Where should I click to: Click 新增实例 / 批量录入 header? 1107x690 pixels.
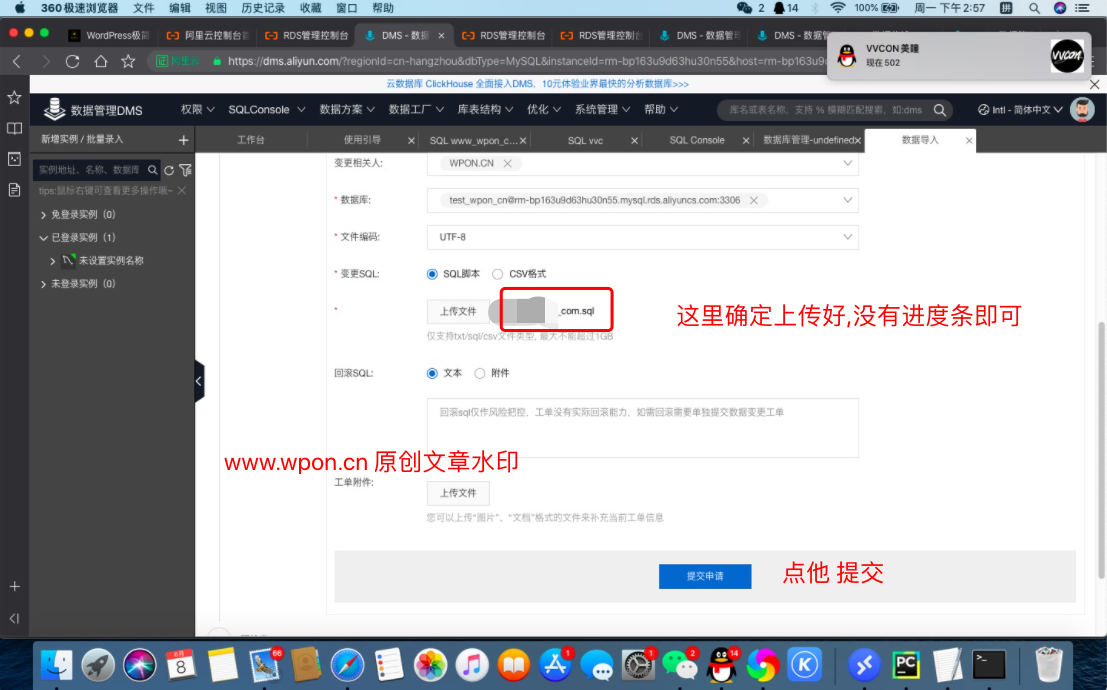82,140
